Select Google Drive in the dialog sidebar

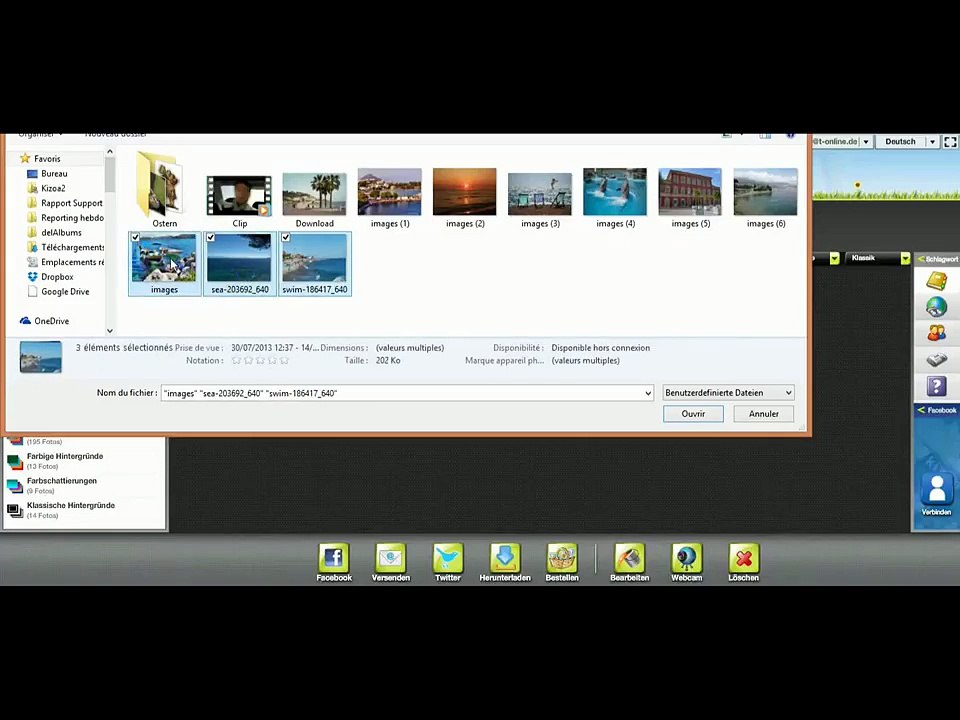pos(59,291)
